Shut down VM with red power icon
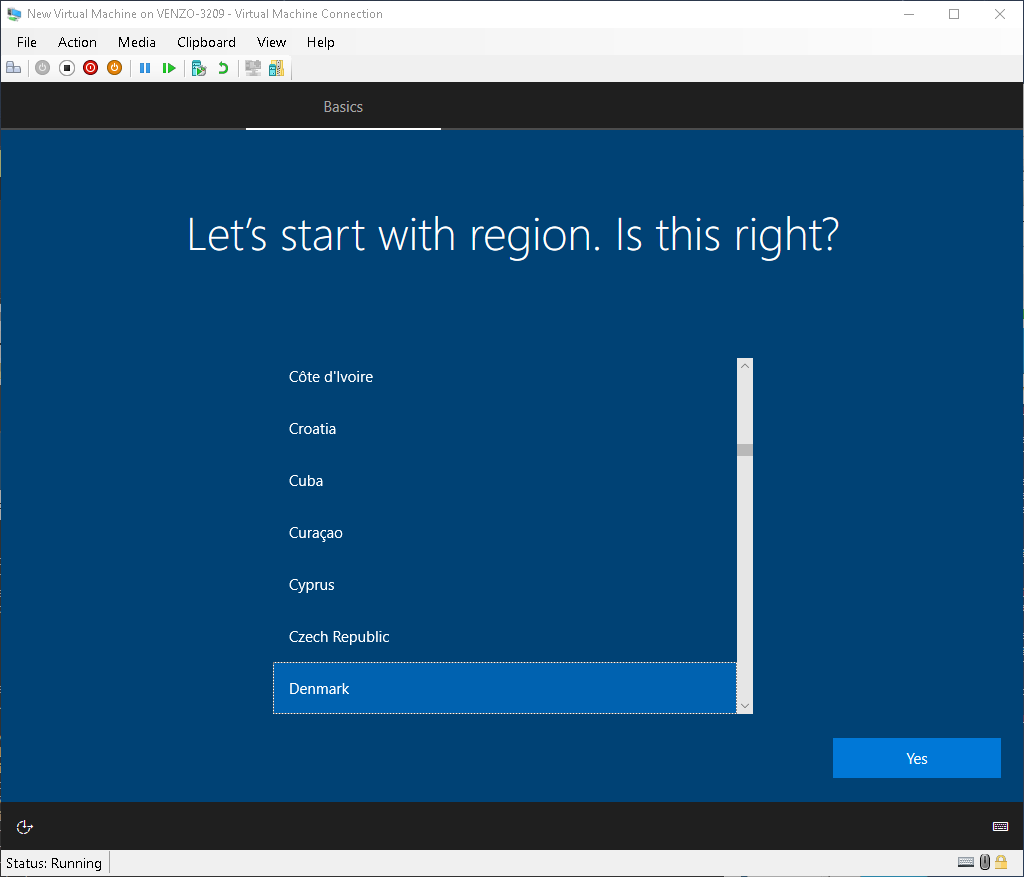The height and width of the screenshot is (877, 1024). [x=91, y=68]
